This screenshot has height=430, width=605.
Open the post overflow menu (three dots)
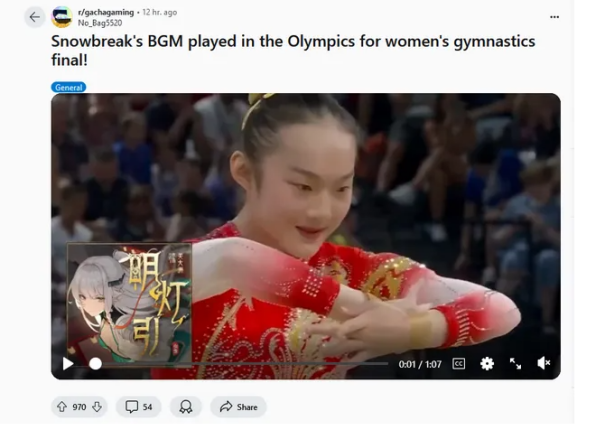(554, 17)
